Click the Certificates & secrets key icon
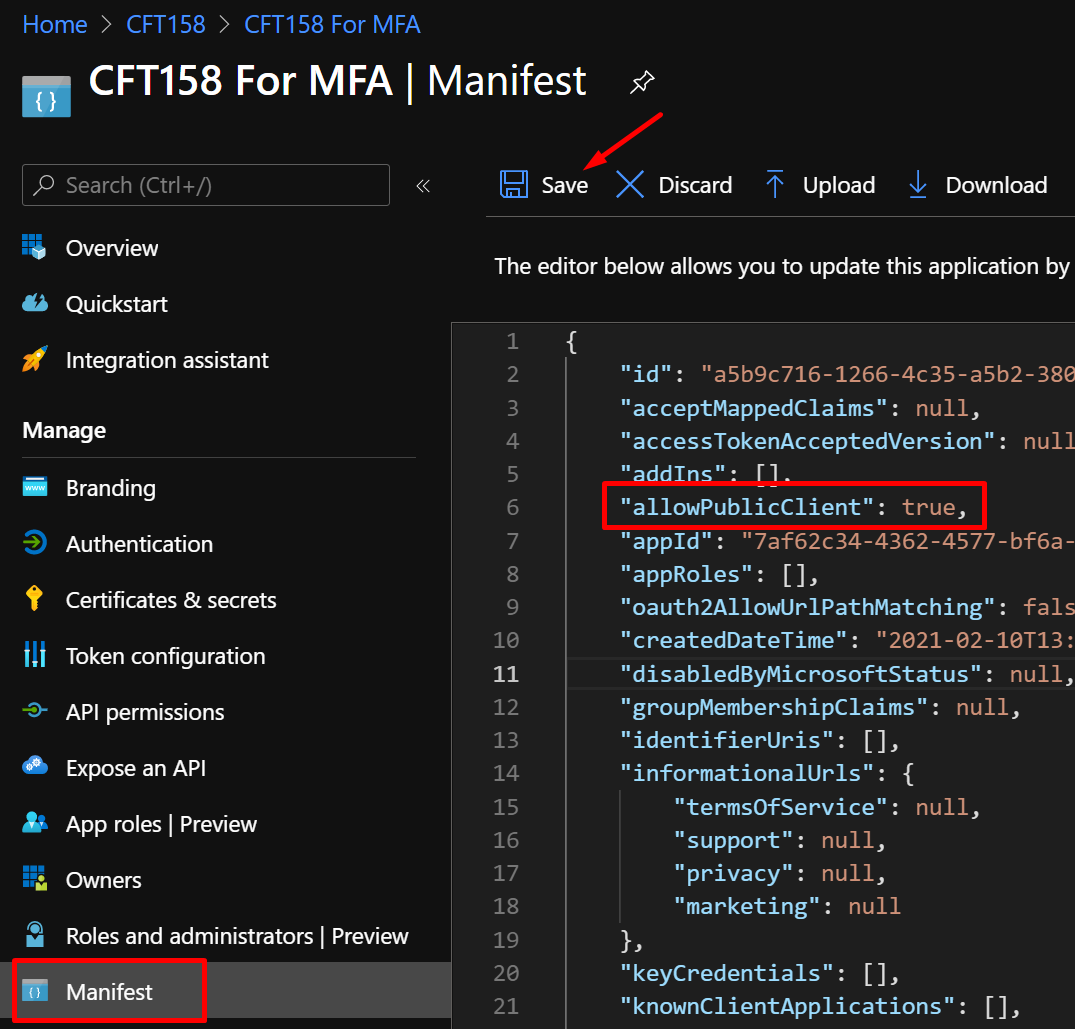The image size is (1075, 1029). click(35, 600)
